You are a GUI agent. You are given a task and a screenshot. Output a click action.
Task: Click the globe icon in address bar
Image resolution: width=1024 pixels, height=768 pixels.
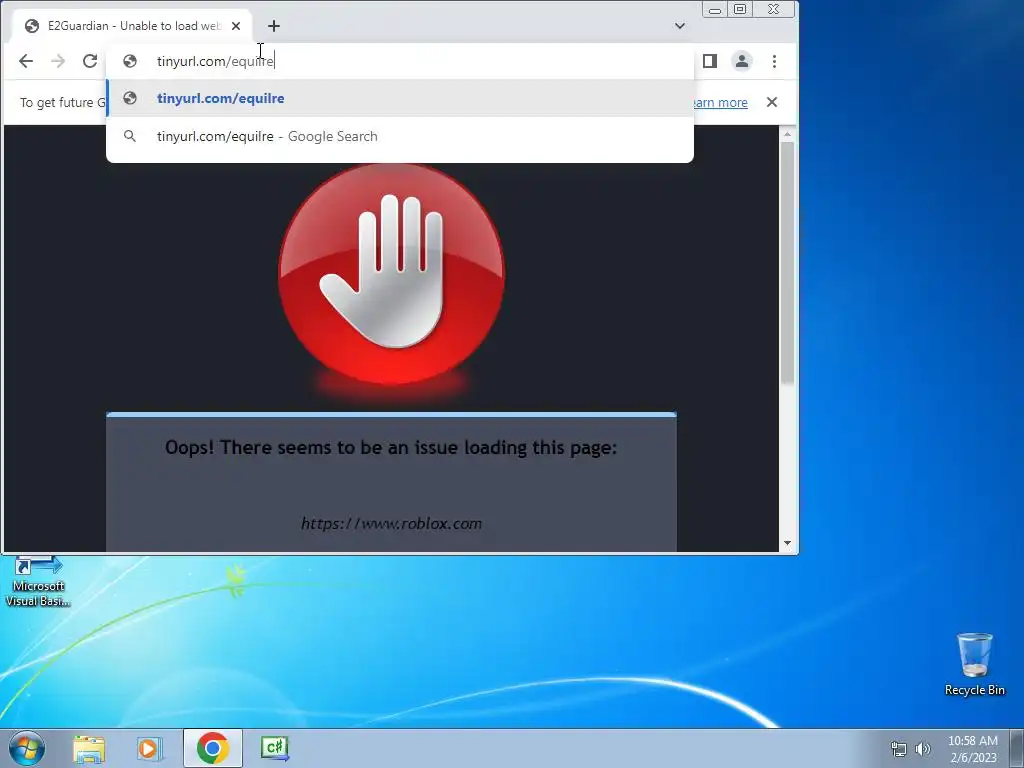point(130,61)
